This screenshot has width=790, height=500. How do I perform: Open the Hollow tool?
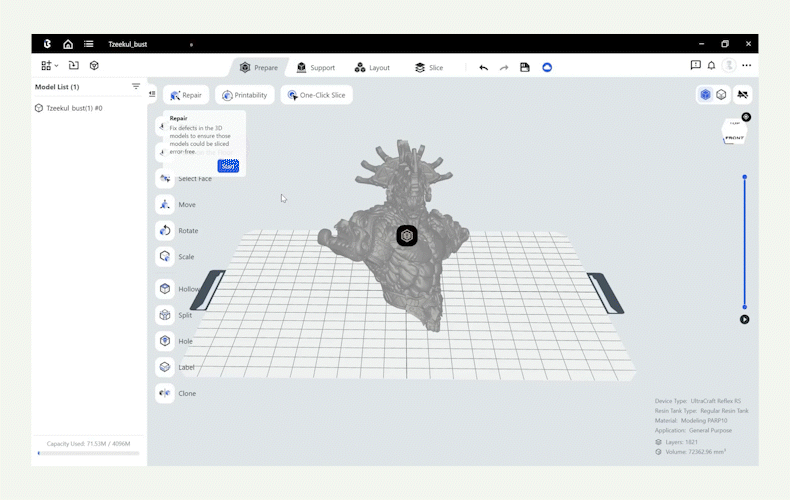point(165,289)
